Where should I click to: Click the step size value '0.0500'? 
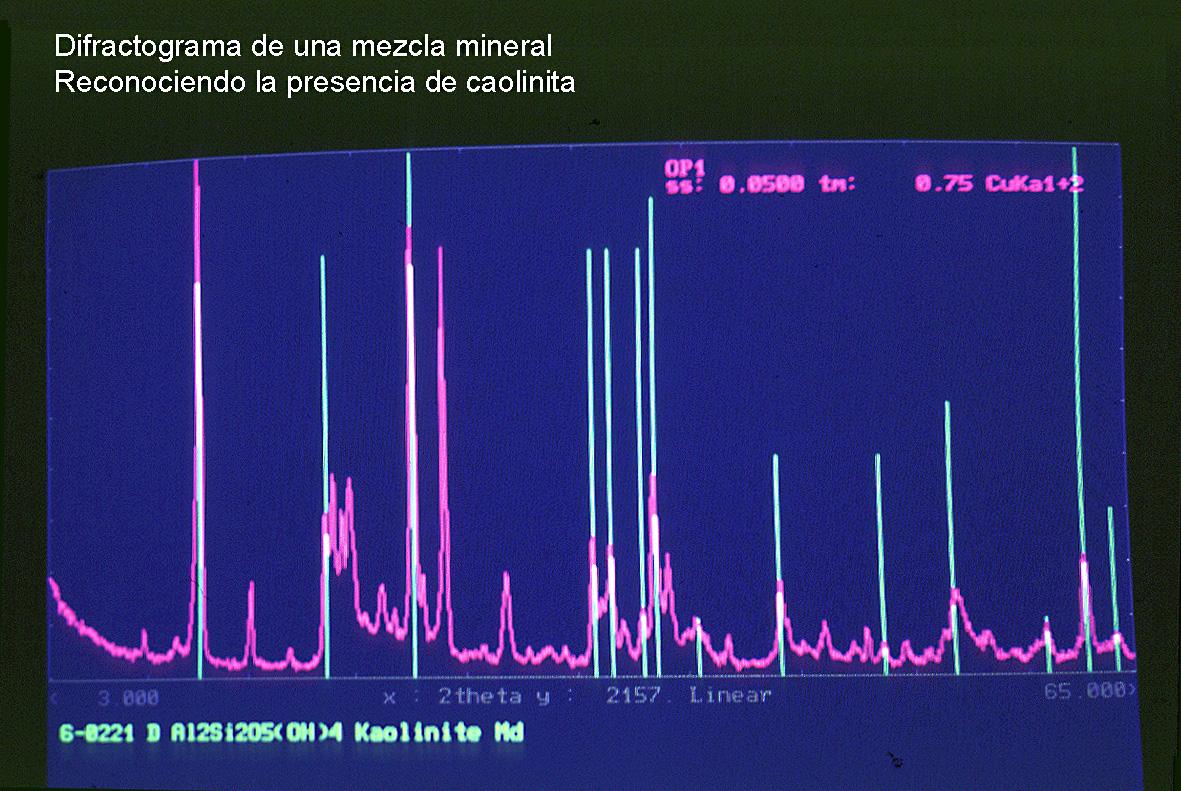[761, 184]
